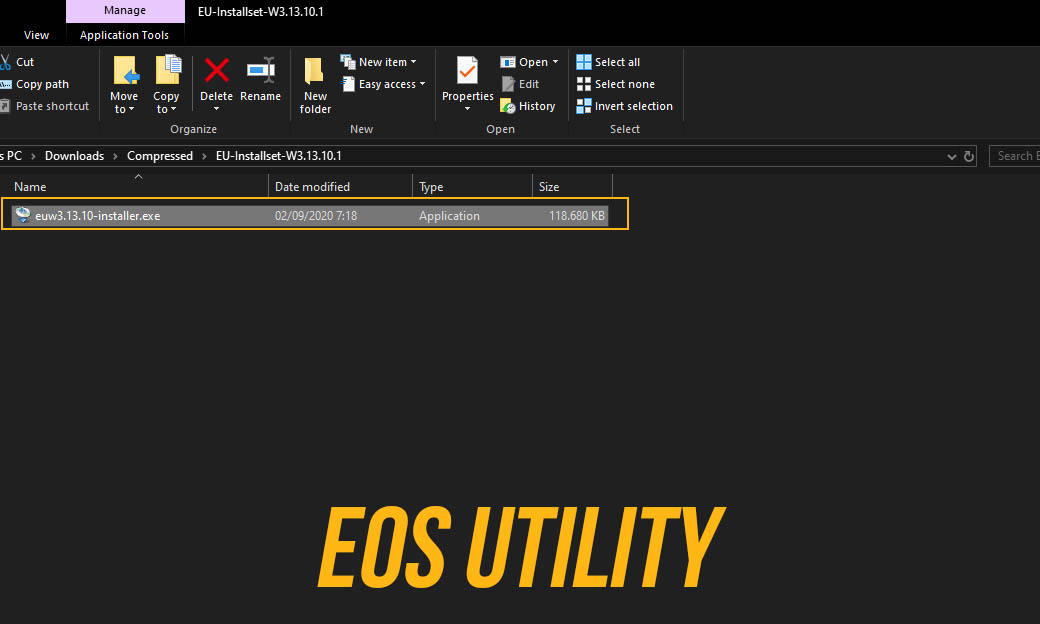Sort by the Size column header

(572, 187)
